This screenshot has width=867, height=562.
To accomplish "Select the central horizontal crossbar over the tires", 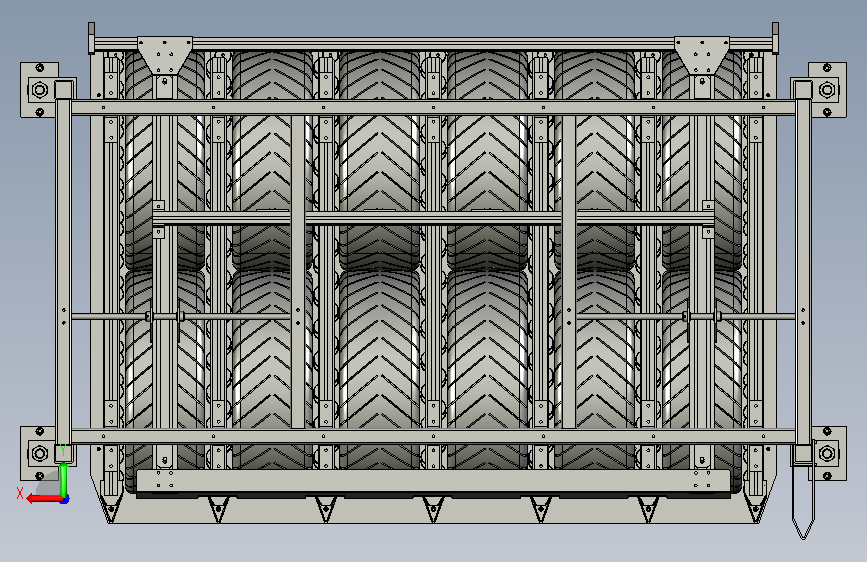I will click(433, 218).
